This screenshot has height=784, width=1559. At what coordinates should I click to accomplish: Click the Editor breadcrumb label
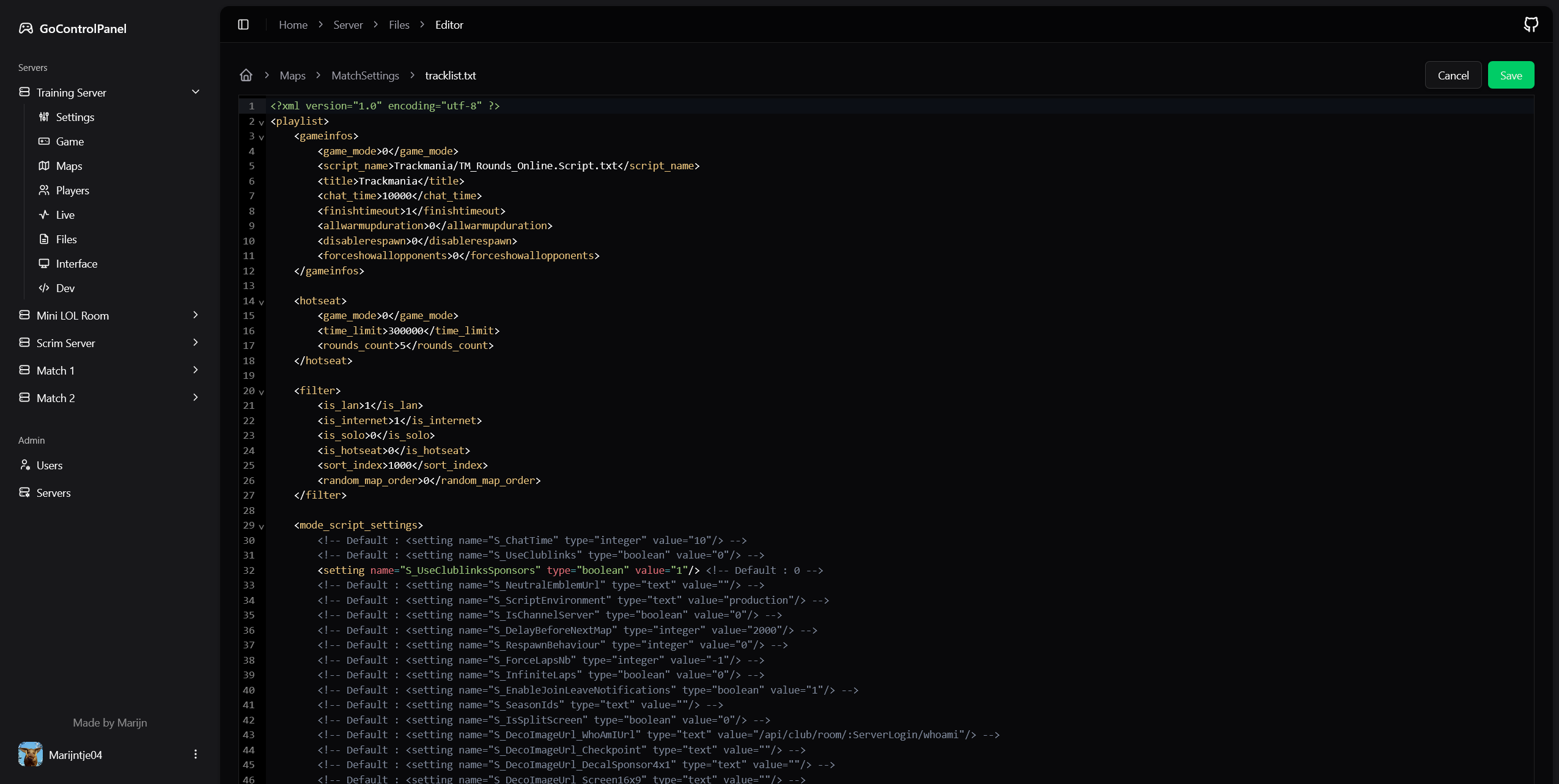449,24
